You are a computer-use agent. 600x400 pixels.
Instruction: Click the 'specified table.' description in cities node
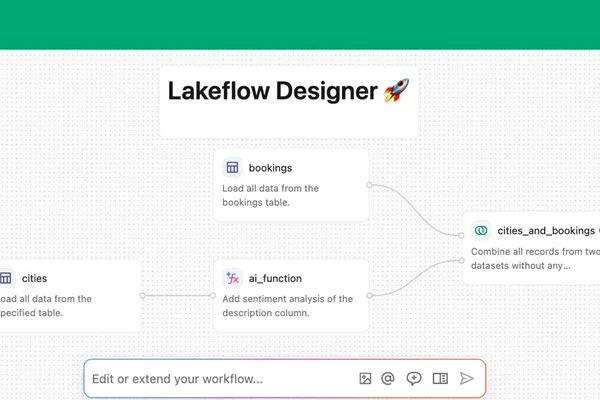[x=31, y=313]
